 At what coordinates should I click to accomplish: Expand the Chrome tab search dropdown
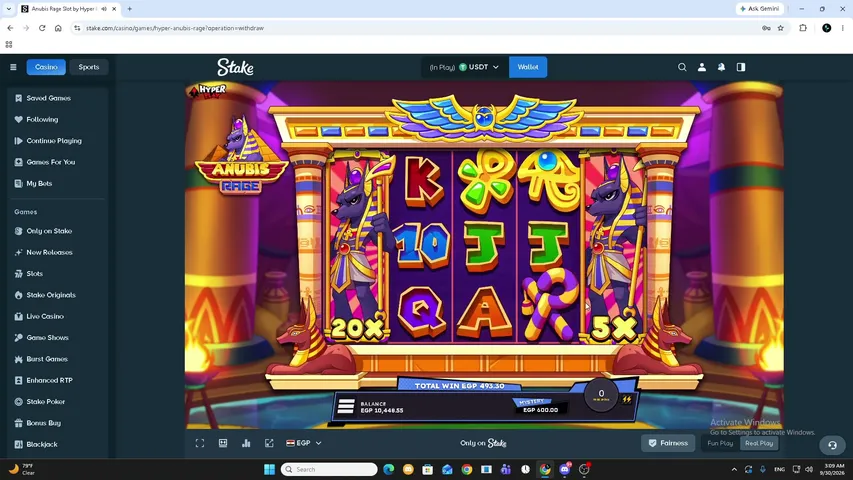pos(9,9)
